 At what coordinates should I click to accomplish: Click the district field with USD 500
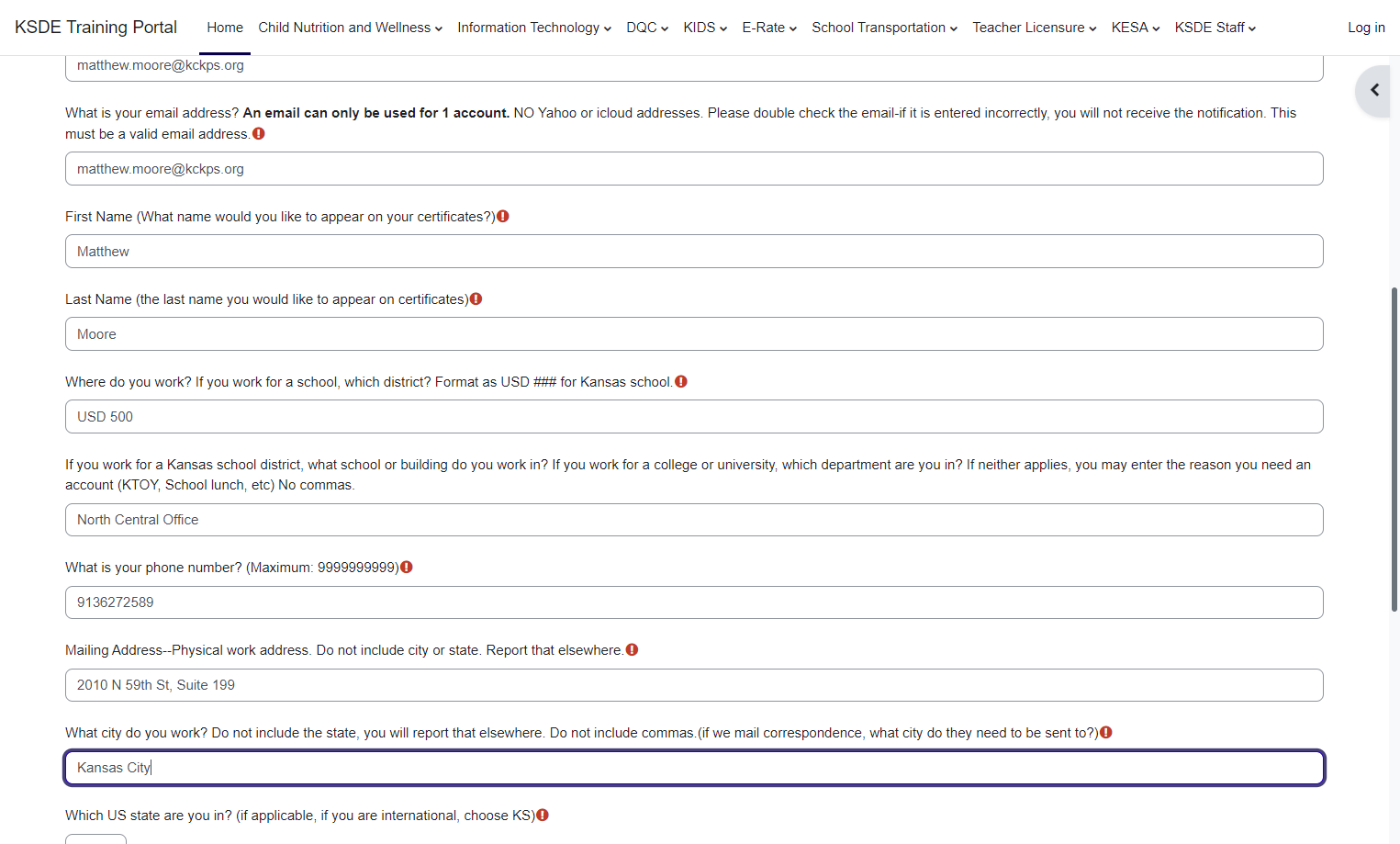point(694,417)
